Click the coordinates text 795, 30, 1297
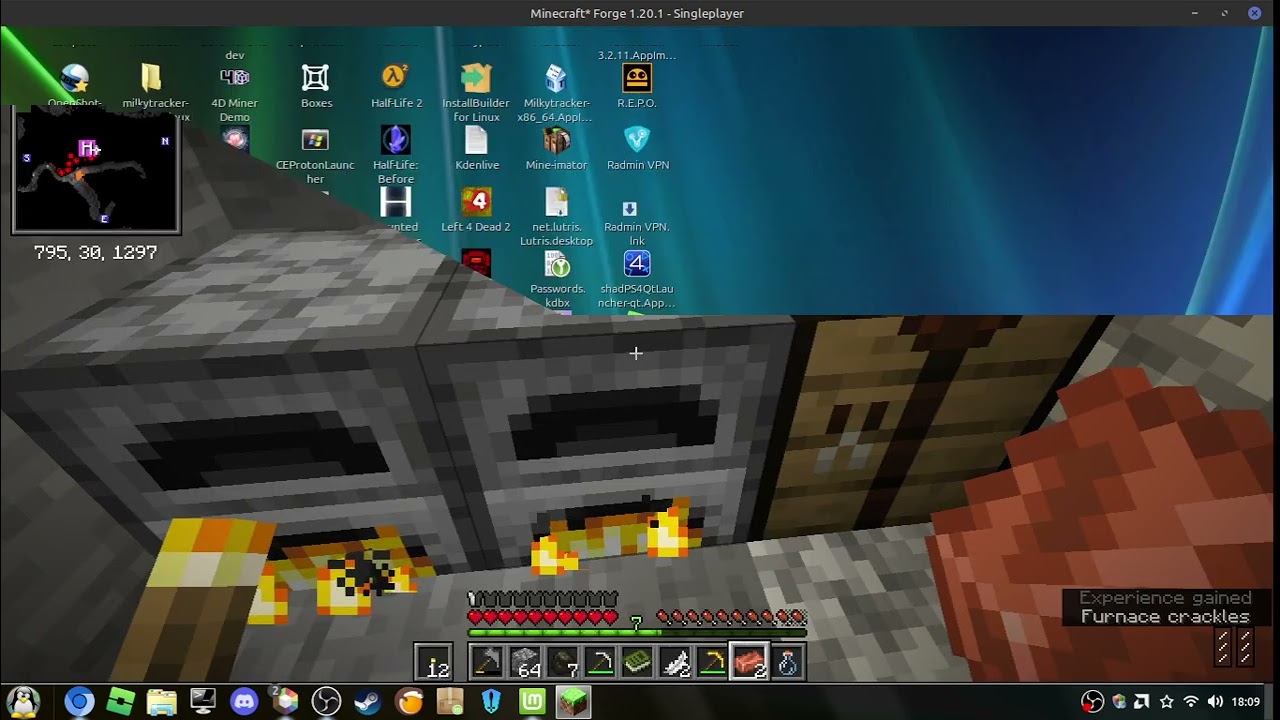Screen dimensions: 1280x720 (x=95, y=253)
